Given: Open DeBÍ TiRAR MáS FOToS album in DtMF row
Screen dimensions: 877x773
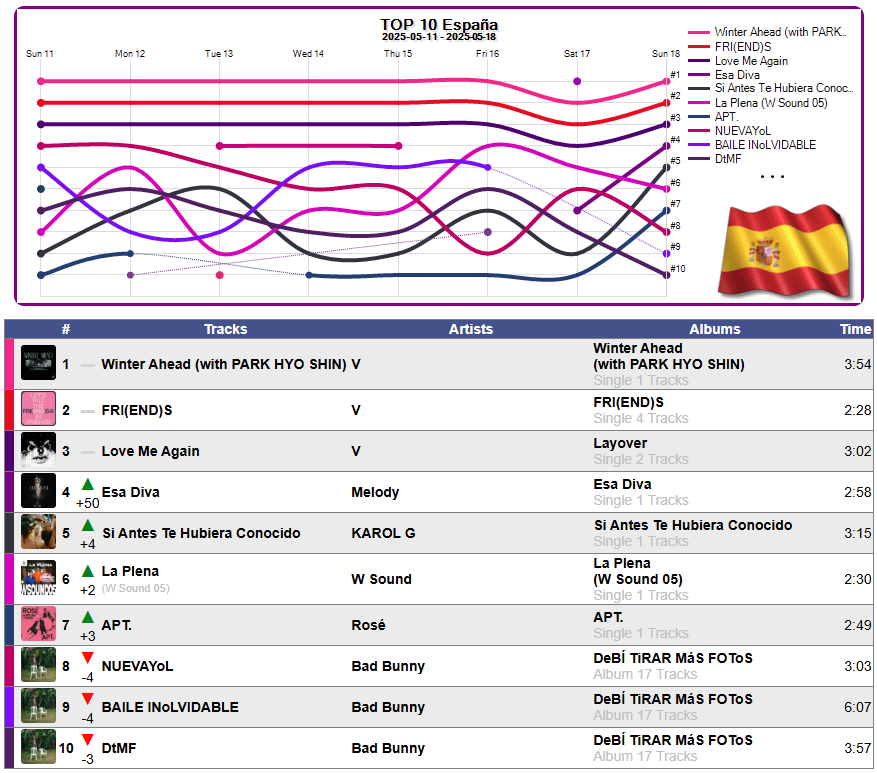Looking at the screenshot, I should tap(673, 740).
